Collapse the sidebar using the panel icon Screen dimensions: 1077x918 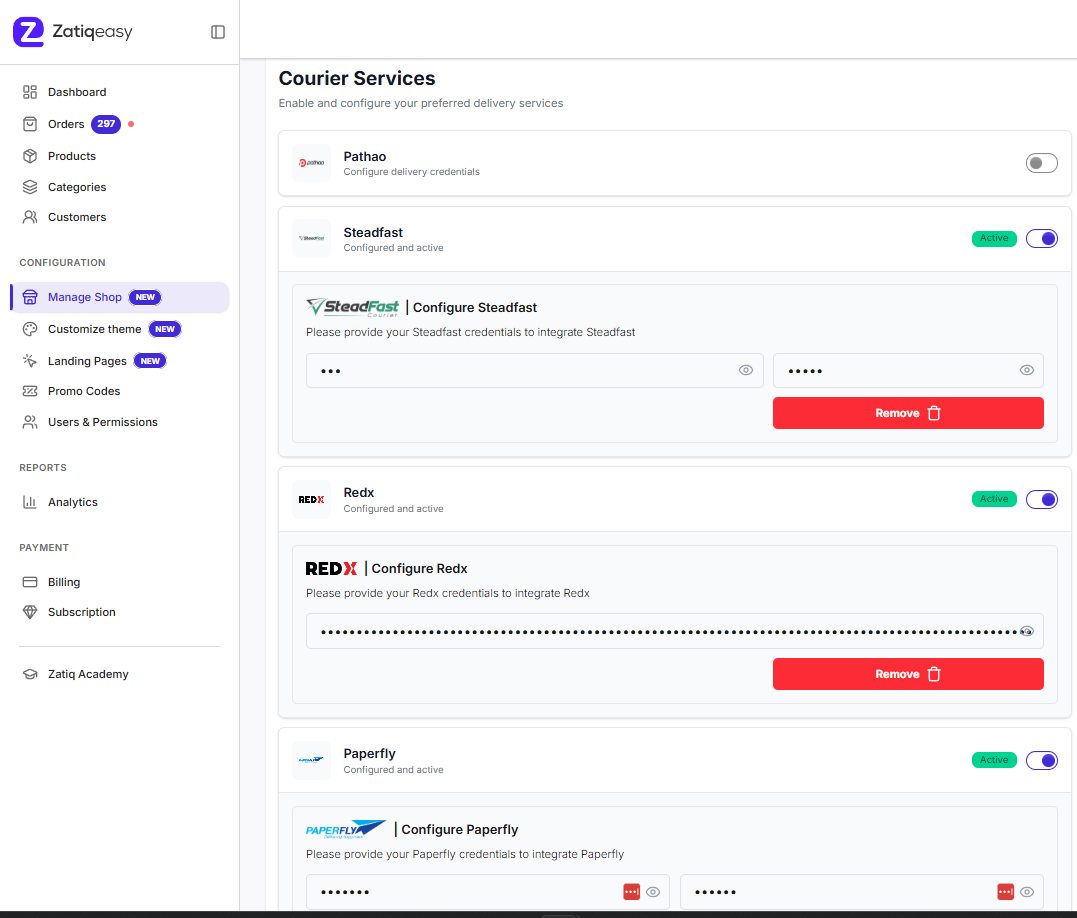pyautogui.click(x=218, y=31)
